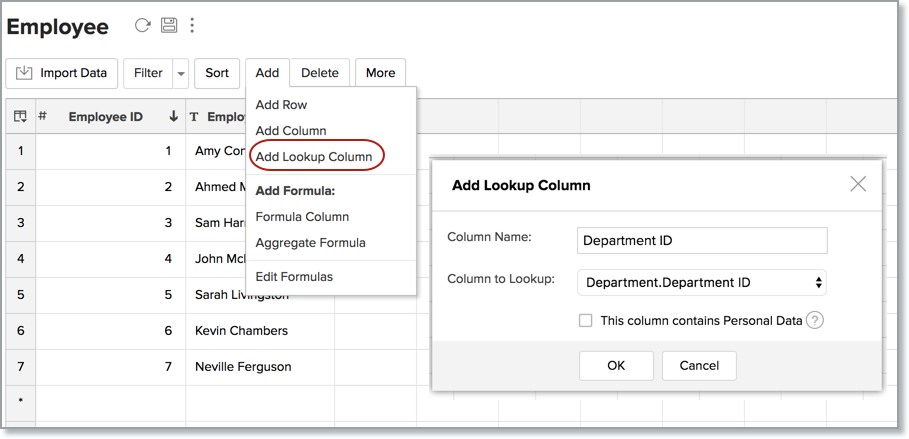Select Add Lookup Column menu item

(314, 156)
